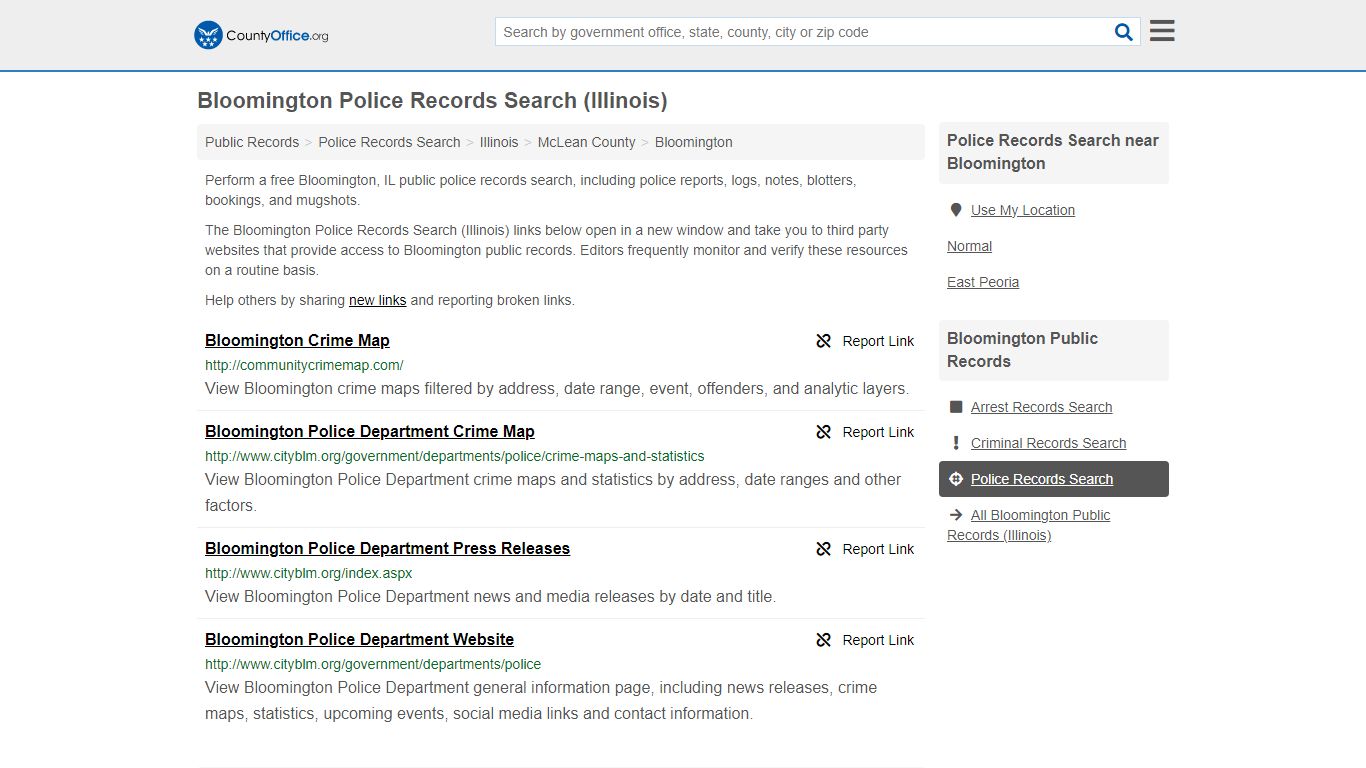Click the page heading Bloomington Police Records Search
Screen dimensions: 1366x768
click(432, 101)
